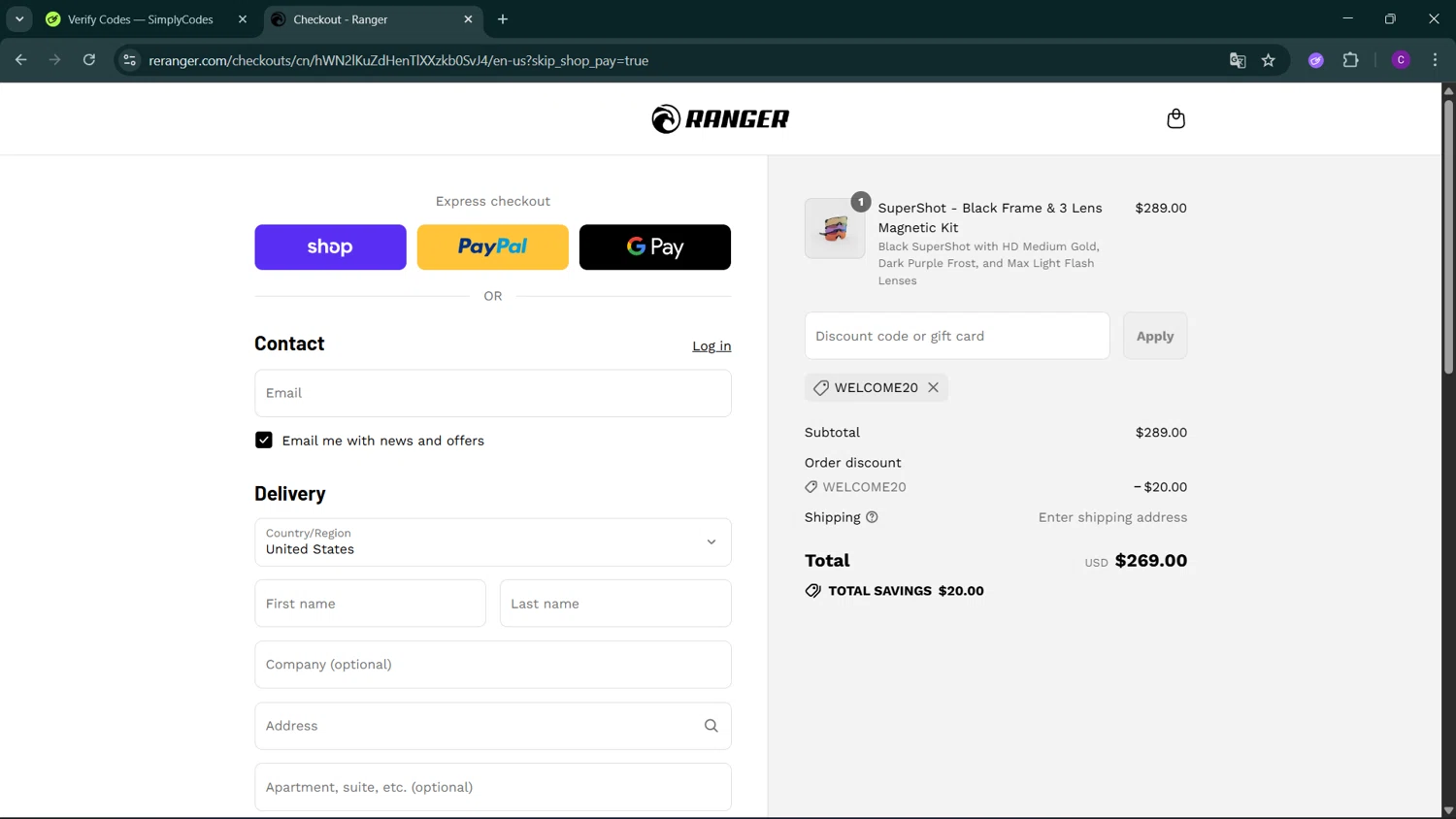Focus the Apartment, suite field
1456x819 pixels.
[x=492, y=787]
